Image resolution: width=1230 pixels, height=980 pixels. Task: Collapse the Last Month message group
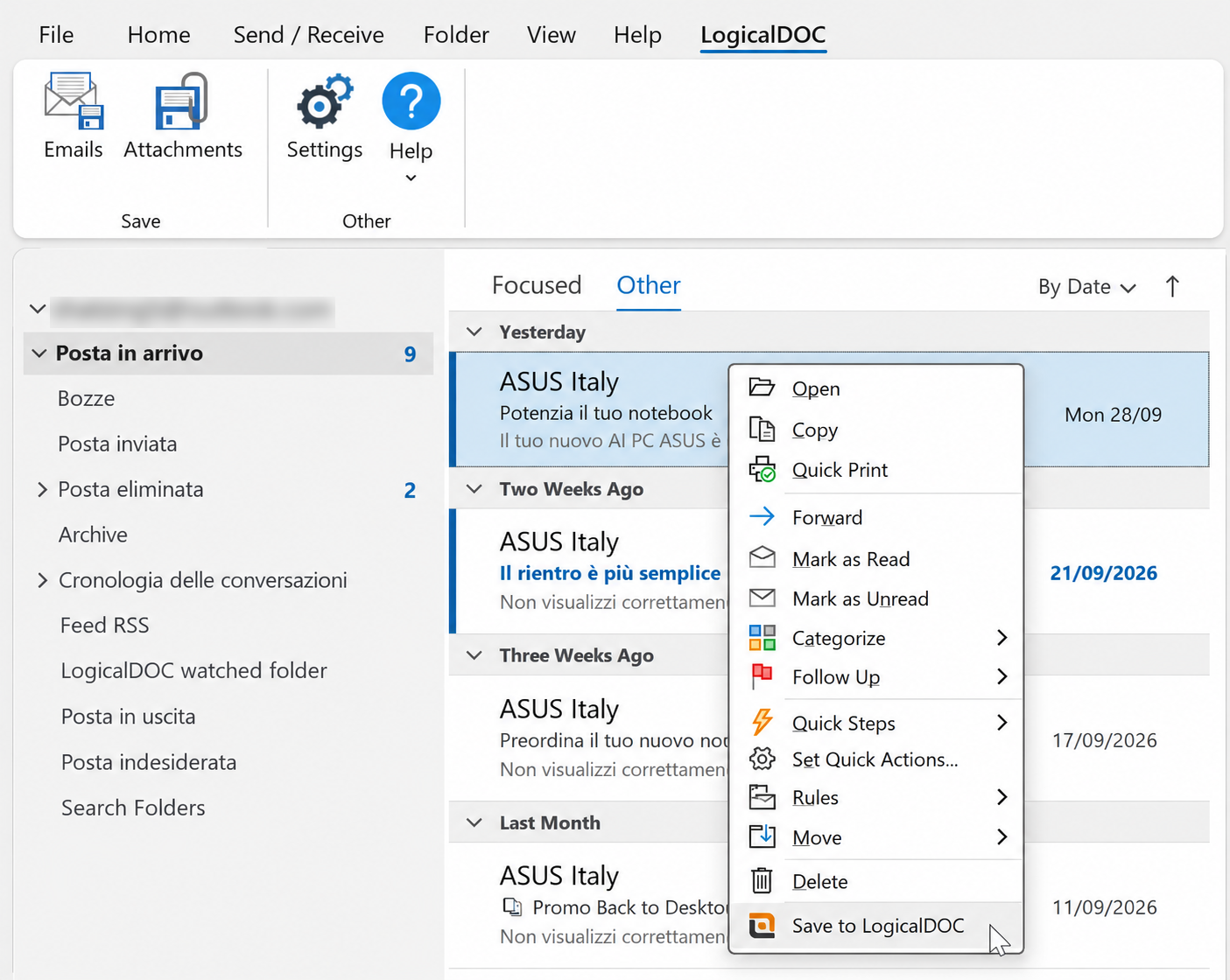click(x=474, y=822)
